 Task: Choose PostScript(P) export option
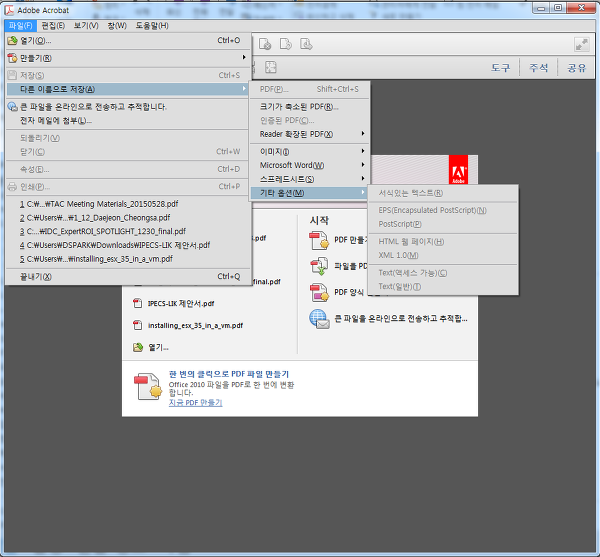pos(443,224)
